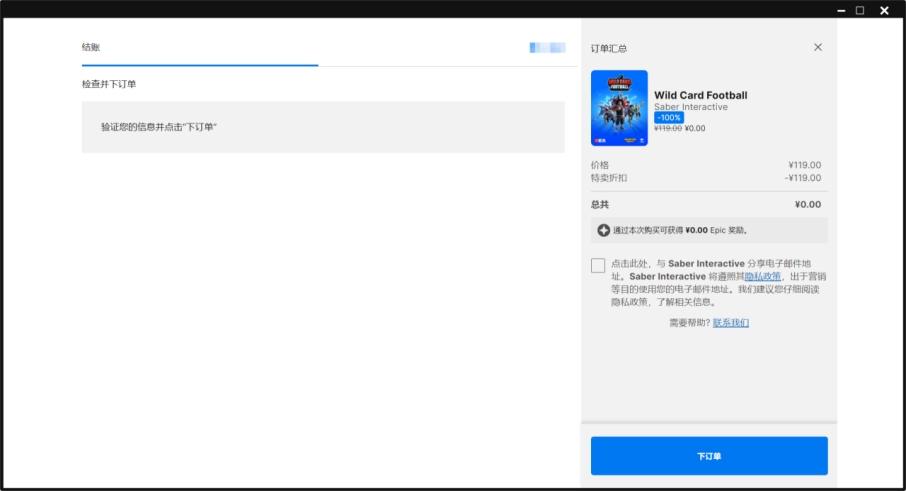Minimize the checkout window
This screenshot has height=491, width=906.
[x=841, y=10]
